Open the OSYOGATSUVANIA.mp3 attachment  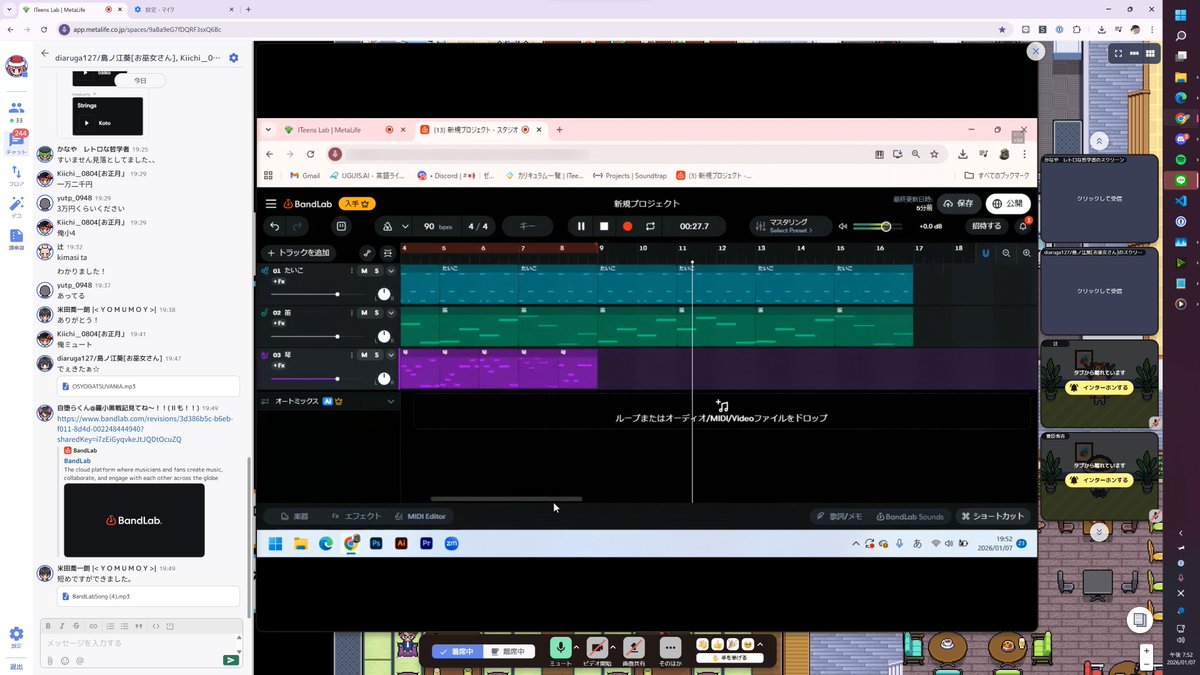tap(148, 386)
